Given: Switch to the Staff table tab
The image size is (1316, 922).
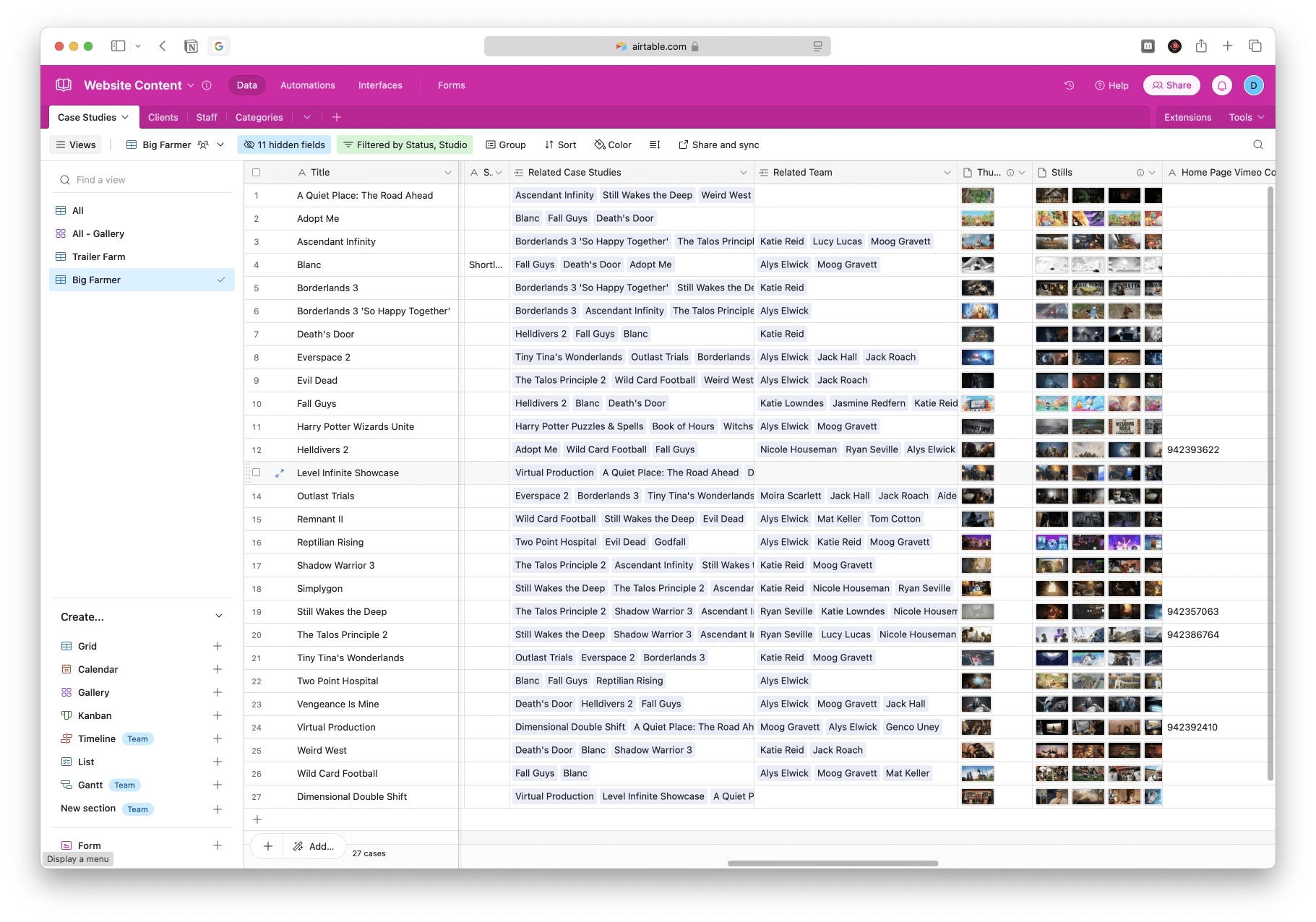Looking at the screenshot, I should pos(207,117).
